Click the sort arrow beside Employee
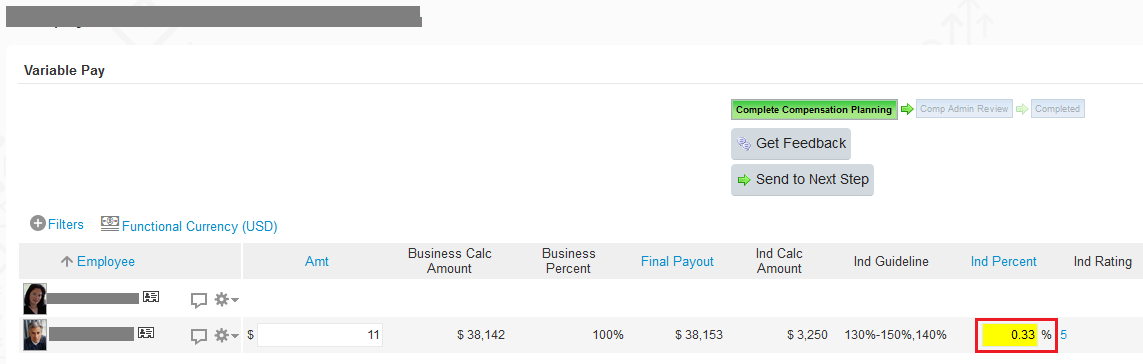Viewport: 1143px width, 364px height. tap(66, 262)
